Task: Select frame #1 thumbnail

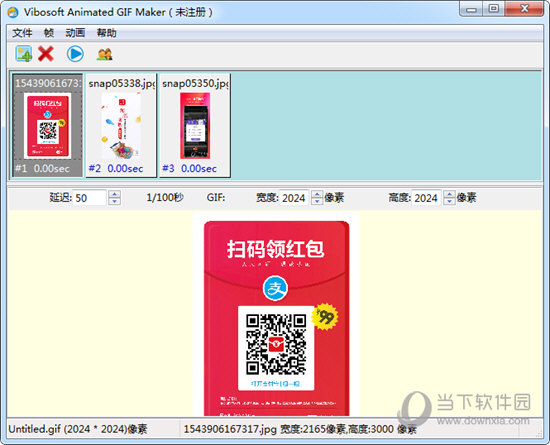Action: click(47, 125)
